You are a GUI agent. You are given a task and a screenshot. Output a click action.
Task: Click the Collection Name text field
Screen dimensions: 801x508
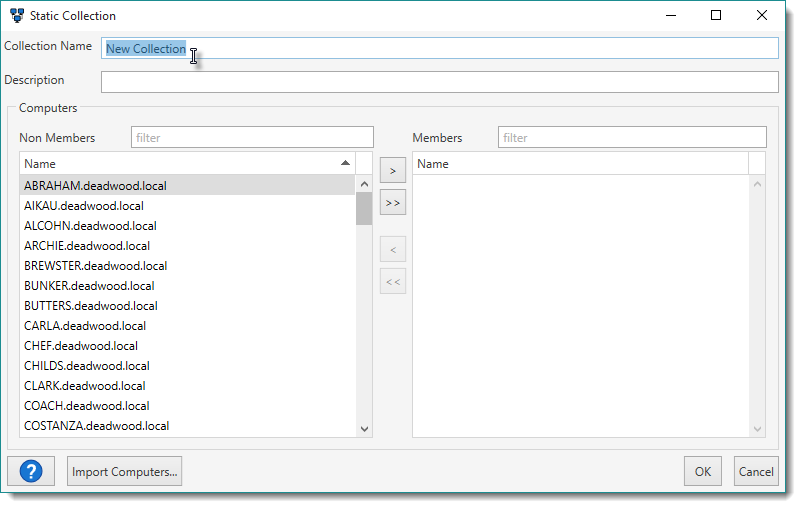(x=440, y=48)
